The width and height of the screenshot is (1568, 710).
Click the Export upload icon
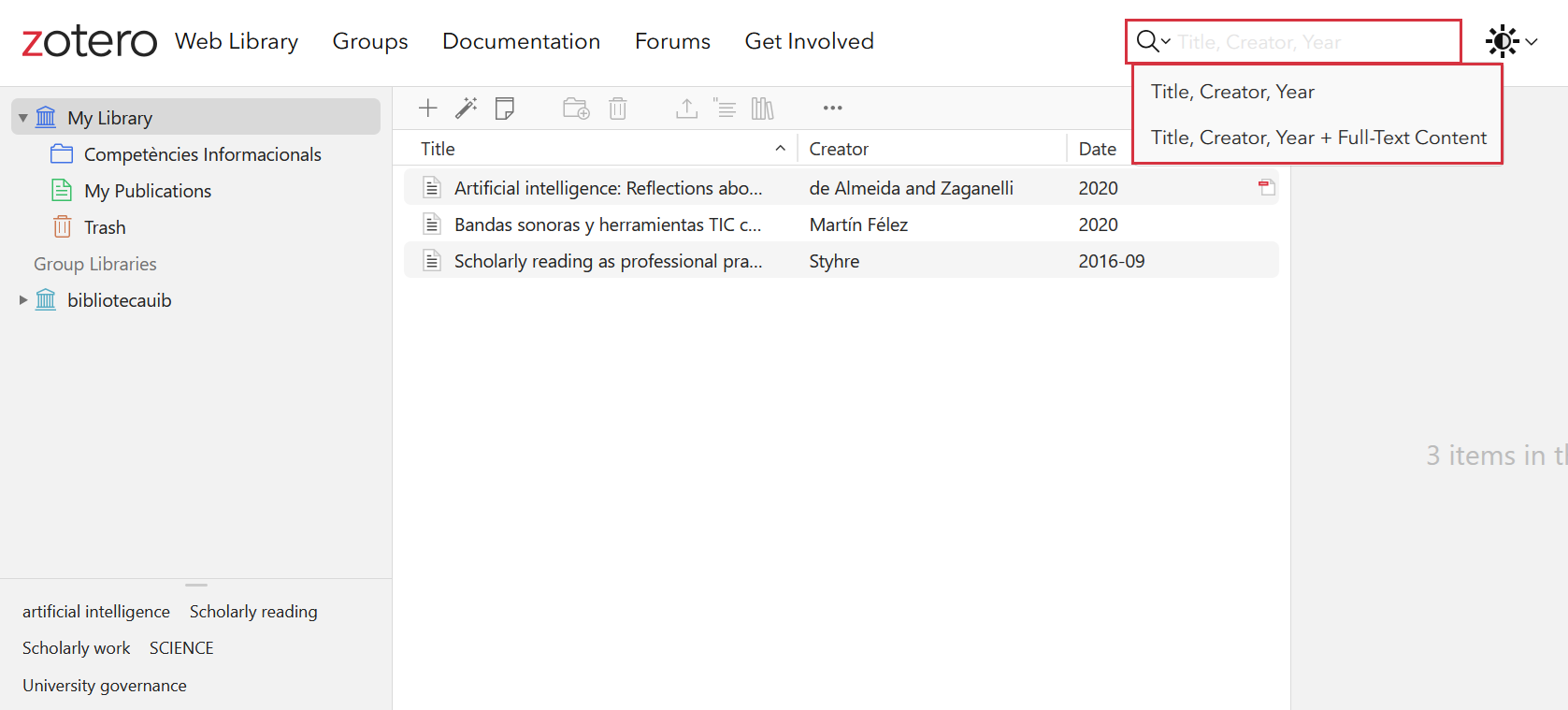click(x=686, y=109)
